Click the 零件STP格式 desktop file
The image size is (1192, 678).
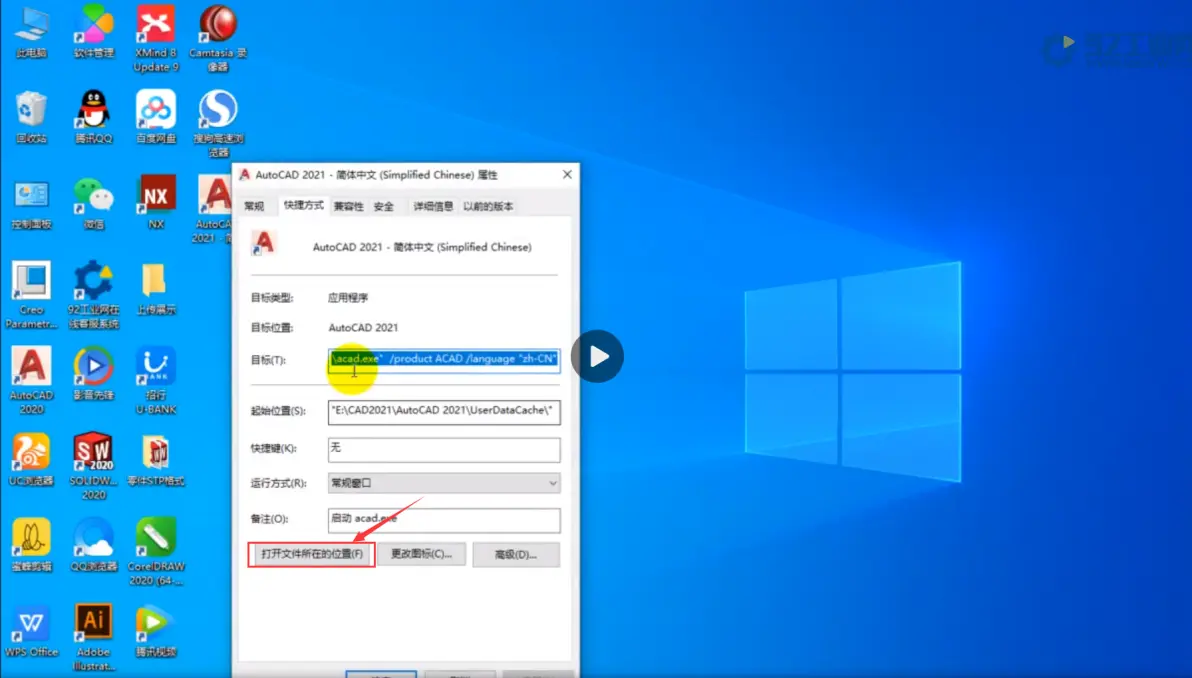(156, 460)
